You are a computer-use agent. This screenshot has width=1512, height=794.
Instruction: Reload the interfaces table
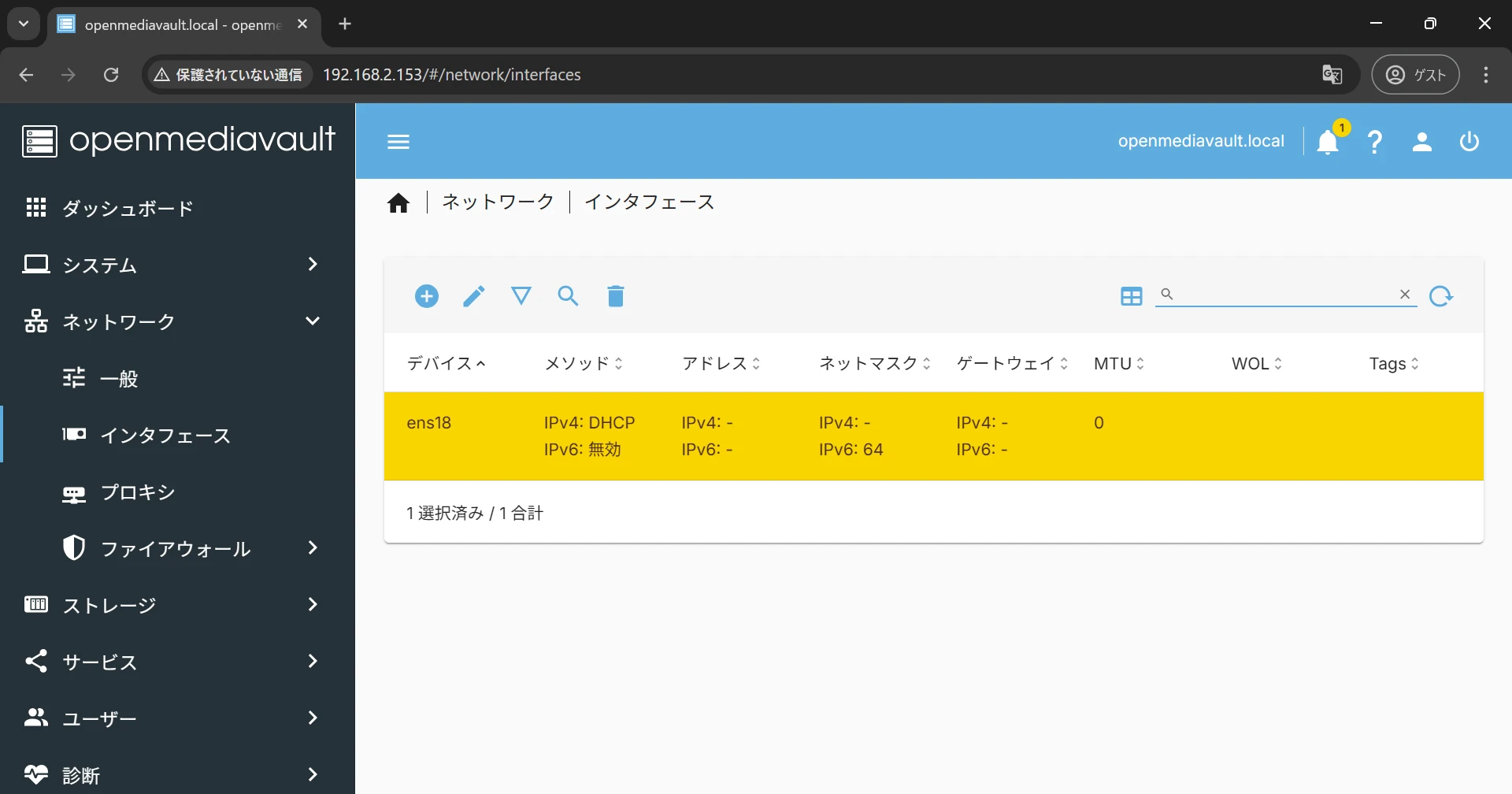1441,296
